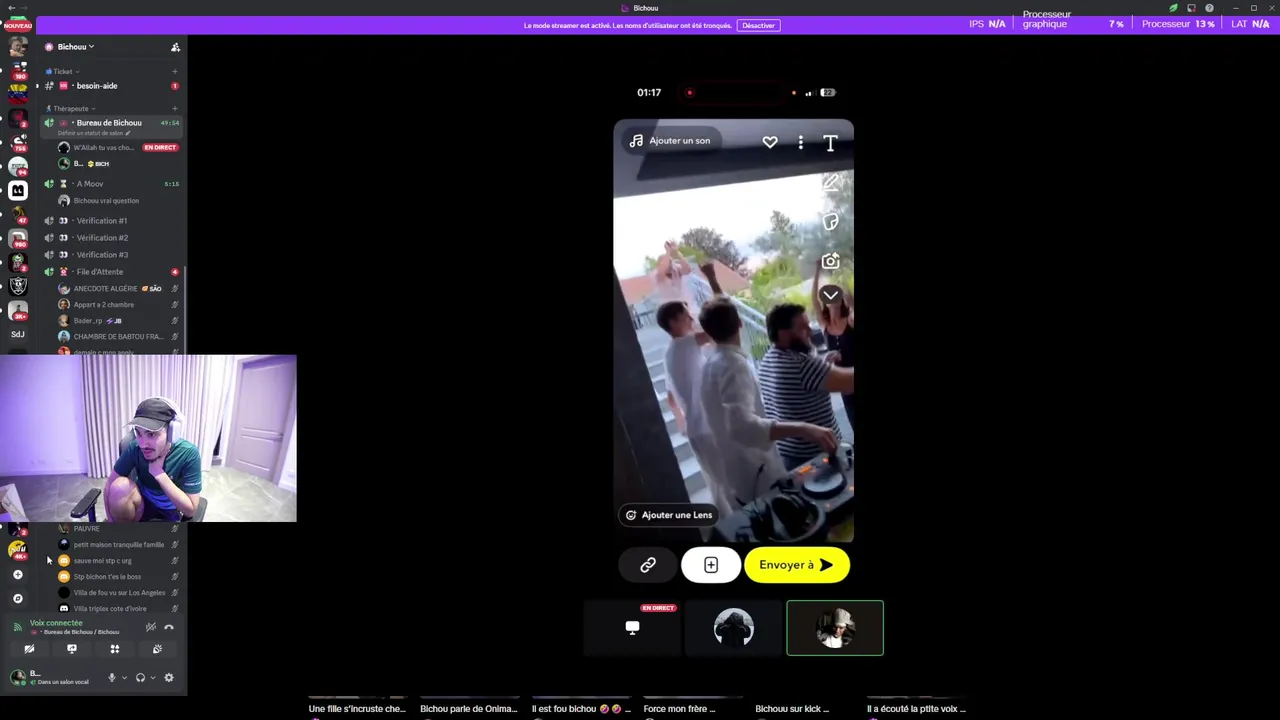Click the camera-plus icon on the snap
The image size is (1280, 720).
coord(830,261)
